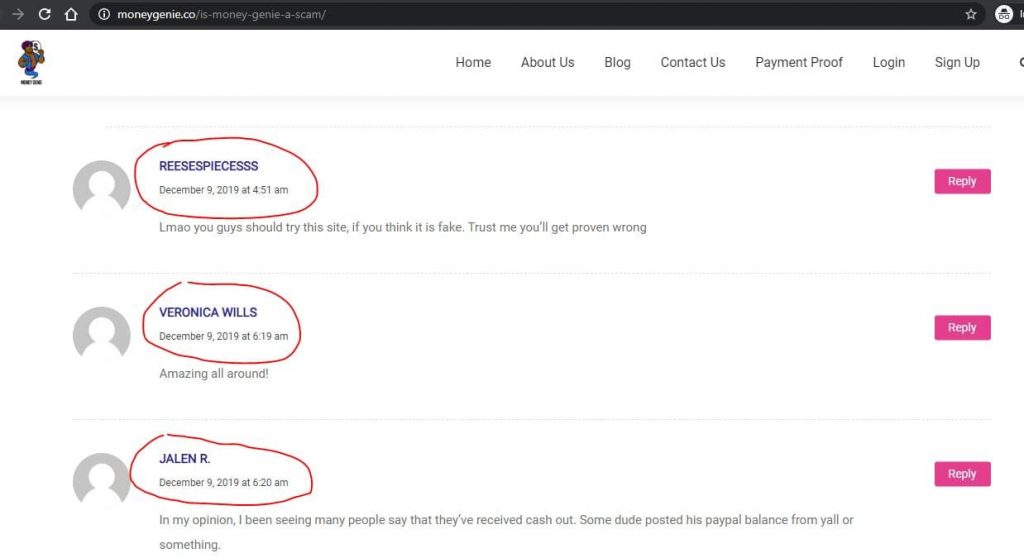The image size is (1024, 558).
Task: Open the Home menu item
Action: (x=473, y=62)
